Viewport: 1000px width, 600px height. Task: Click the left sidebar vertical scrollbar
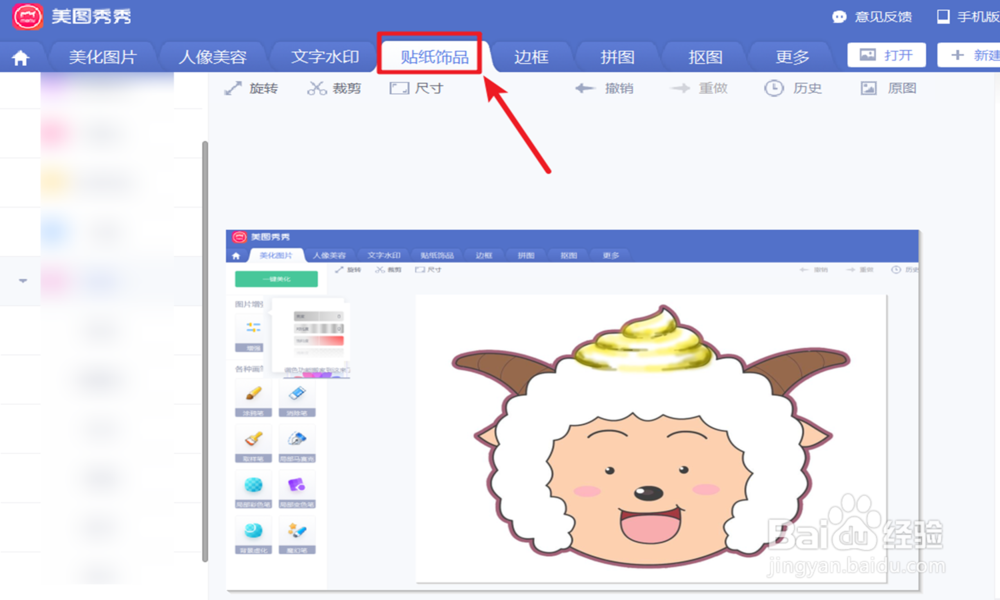205,351
